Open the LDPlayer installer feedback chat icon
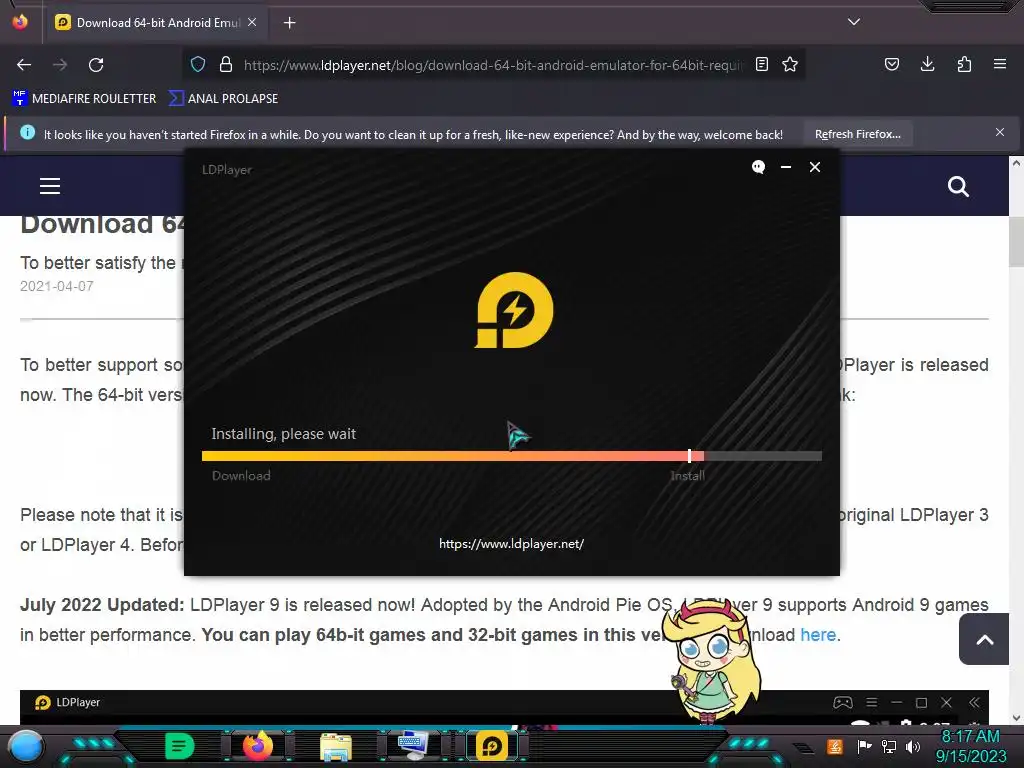This screenshot has height=768, width=1024. (758, 167)
